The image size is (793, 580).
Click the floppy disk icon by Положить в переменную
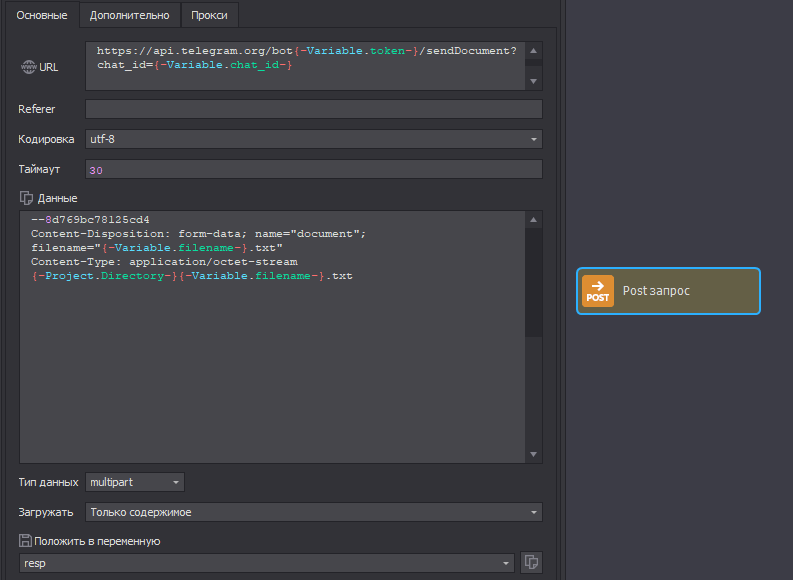tap(26, 541)
